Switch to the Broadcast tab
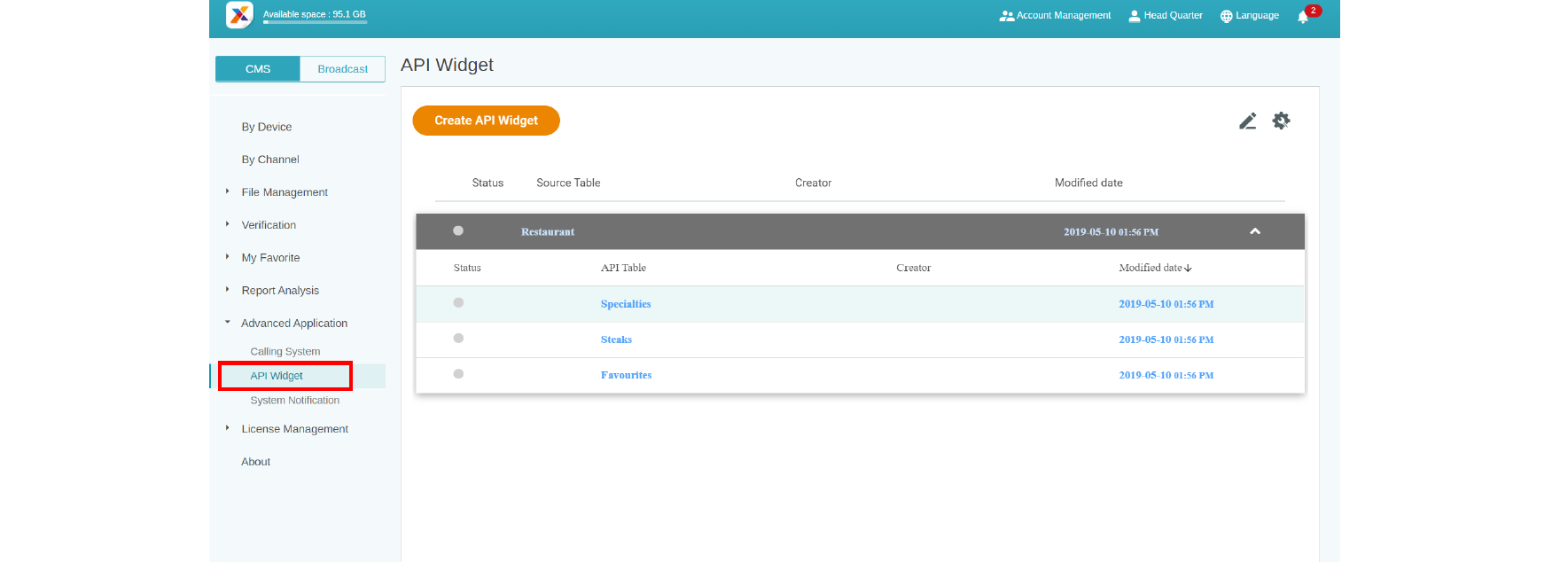 click(342, 69)
